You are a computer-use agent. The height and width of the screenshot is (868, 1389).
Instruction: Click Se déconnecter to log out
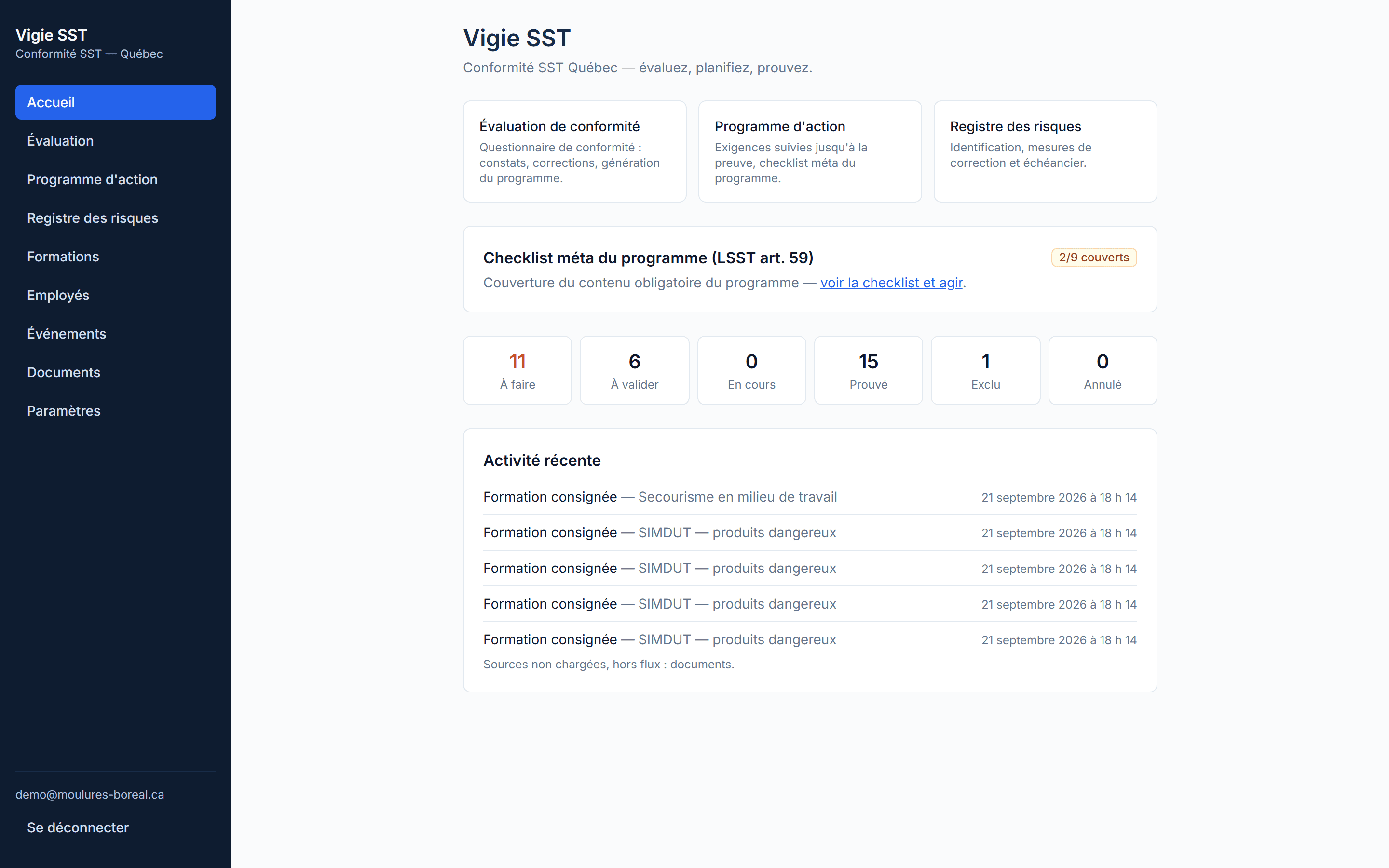[115, 827]
